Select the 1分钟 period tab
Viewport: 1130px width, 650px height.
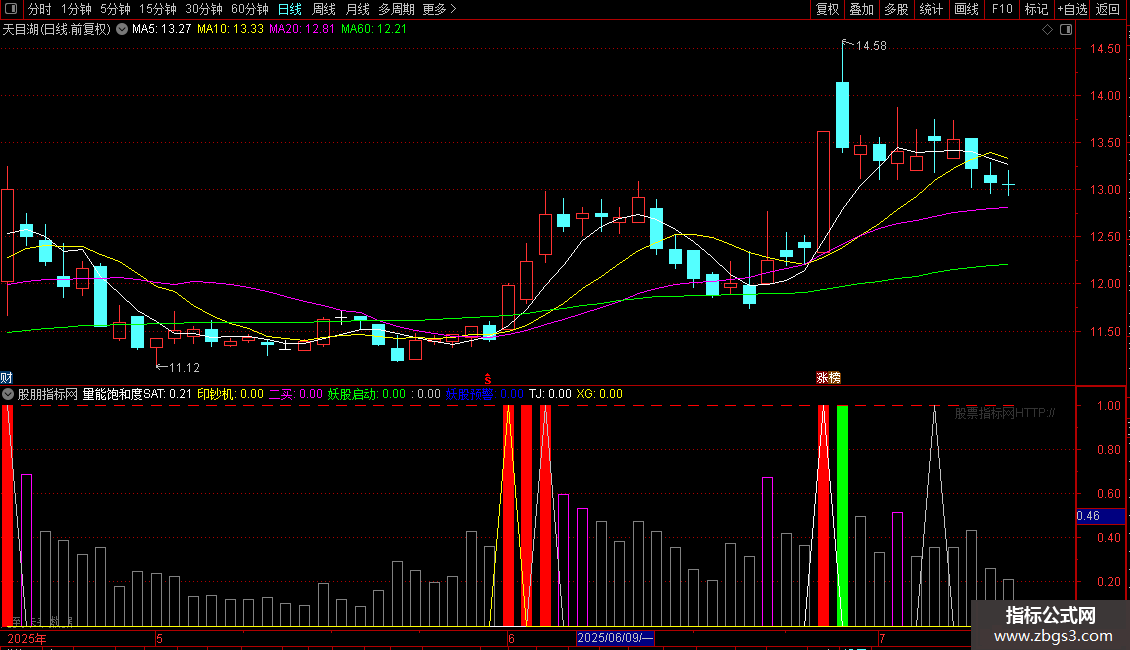pyautogui.click(x=76, y=9)
